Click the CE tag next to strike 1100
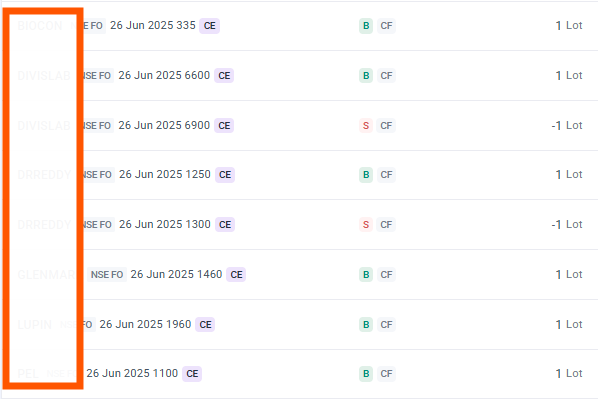 [x=192, y=374]
